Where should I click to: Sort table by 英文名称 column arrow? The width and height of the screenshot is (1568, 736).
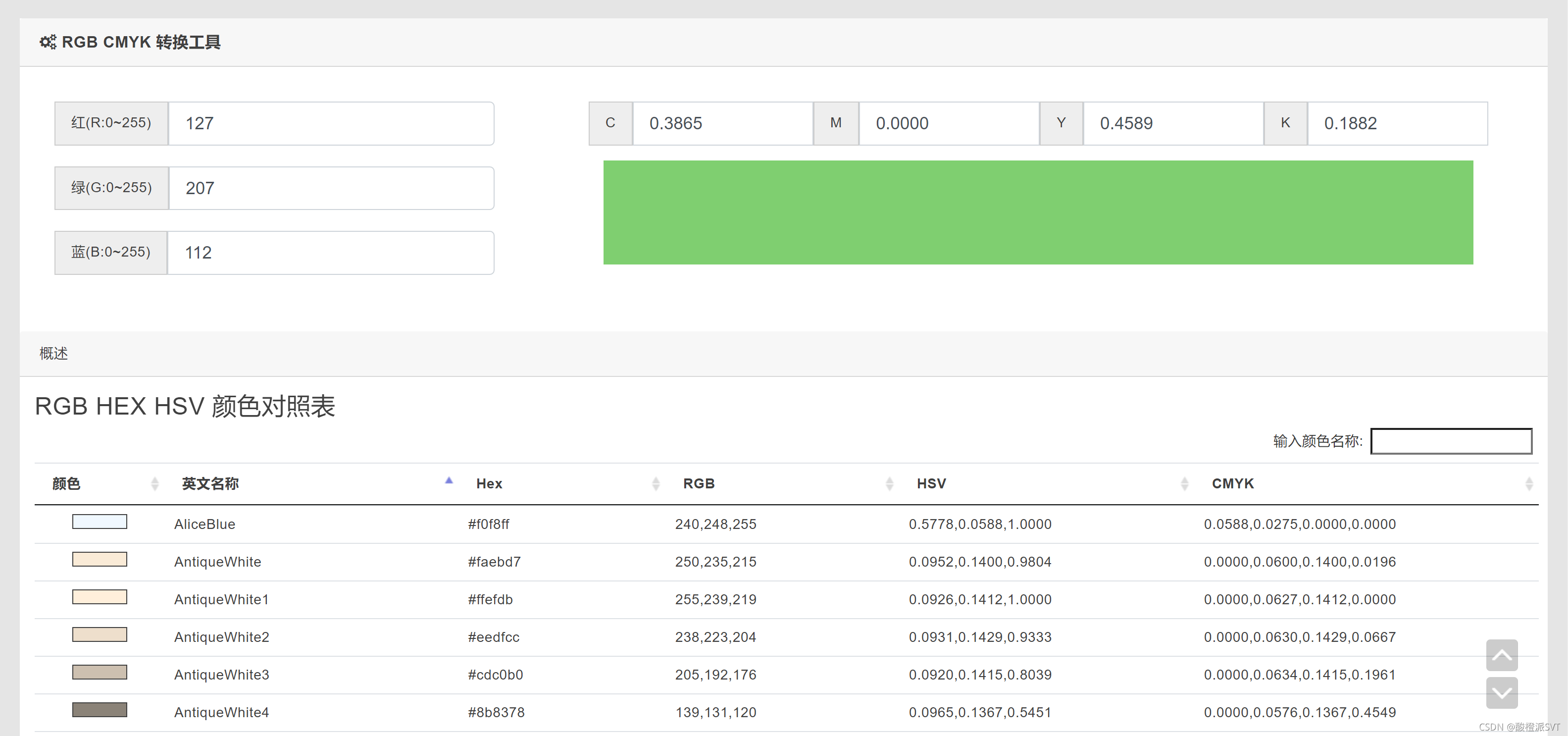coord(449,482)
